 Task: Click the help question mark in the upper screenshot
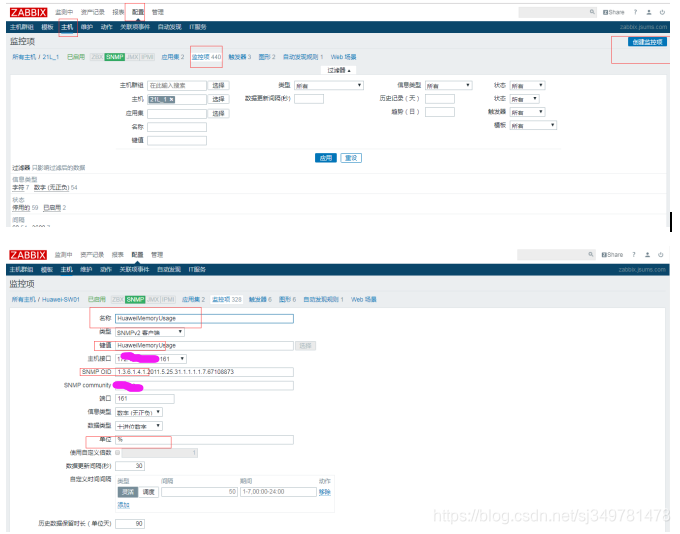pos(635,12)
